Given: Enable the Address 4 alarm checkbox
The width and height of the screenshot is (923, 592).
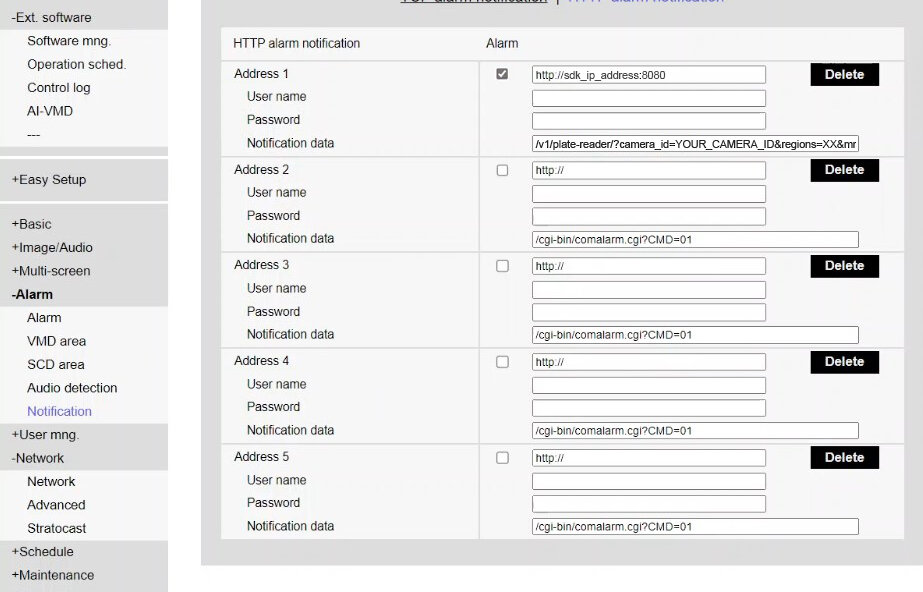Looking at the screenshot, I should [502, 362].
